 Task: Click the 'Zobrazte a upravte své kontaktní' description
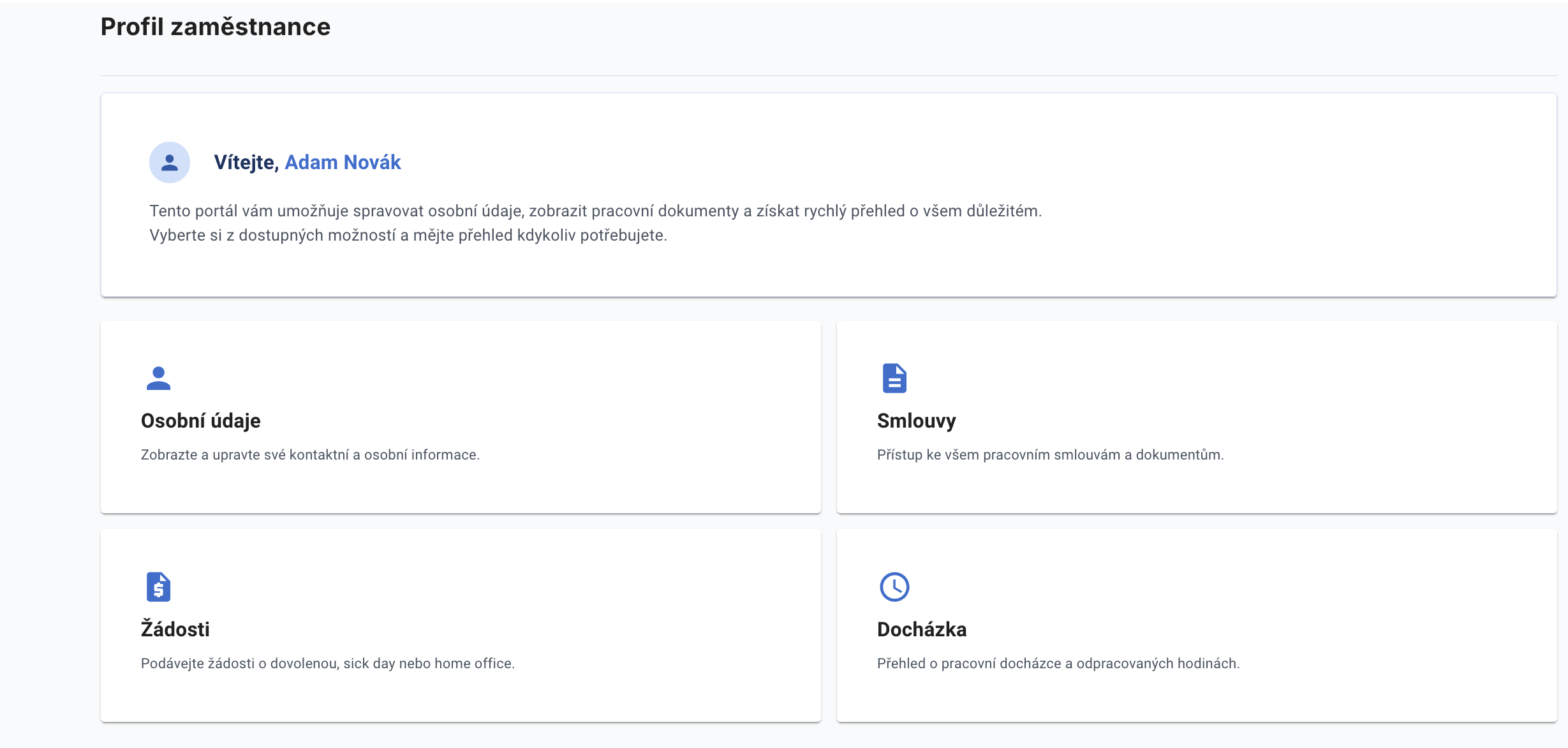coord(310,455)
